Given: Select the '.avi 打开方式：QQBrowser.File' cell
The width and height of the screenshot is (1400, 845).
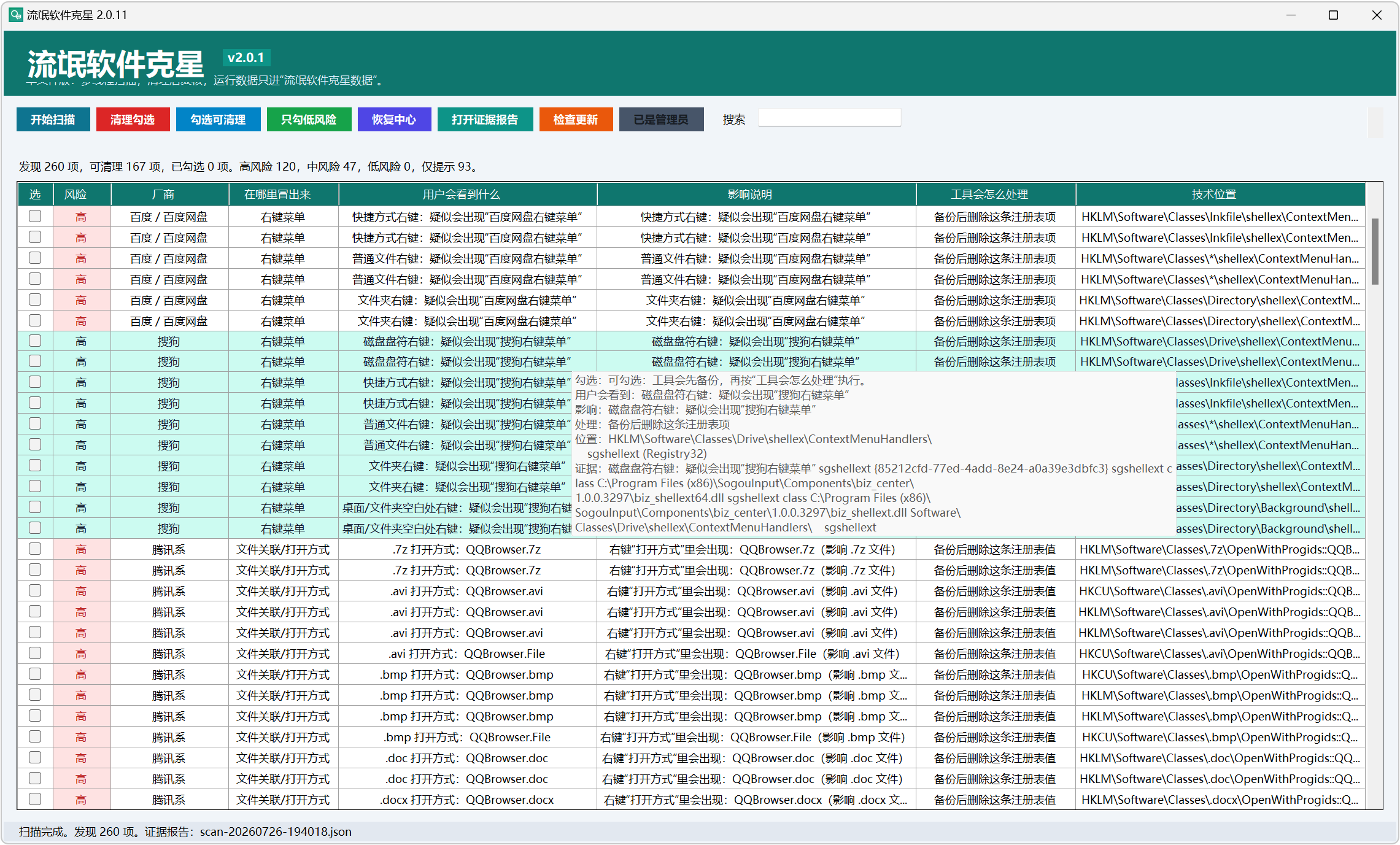Looking at the screenshot, I should 468,654.
